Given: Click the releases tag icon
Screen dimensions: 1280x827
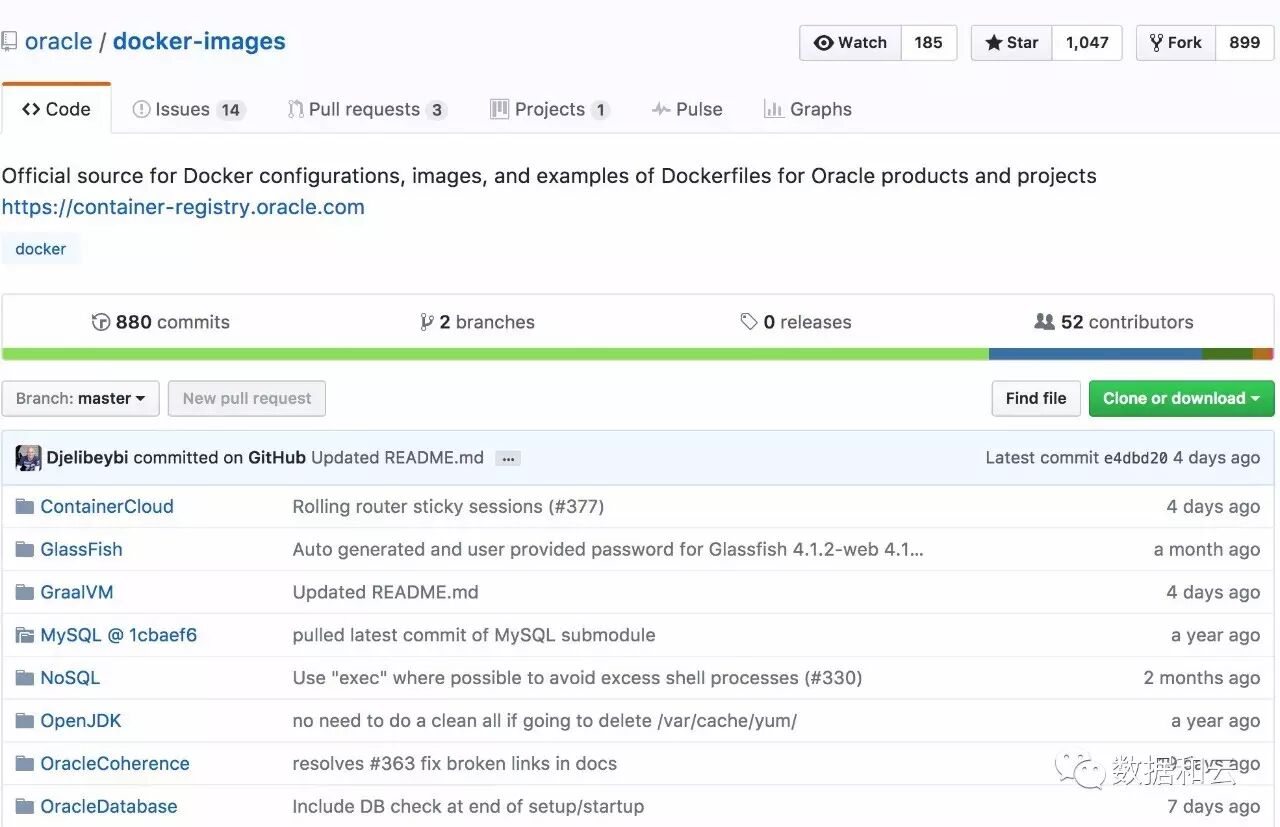Looking at the screenshot, I should coord(748,322).
